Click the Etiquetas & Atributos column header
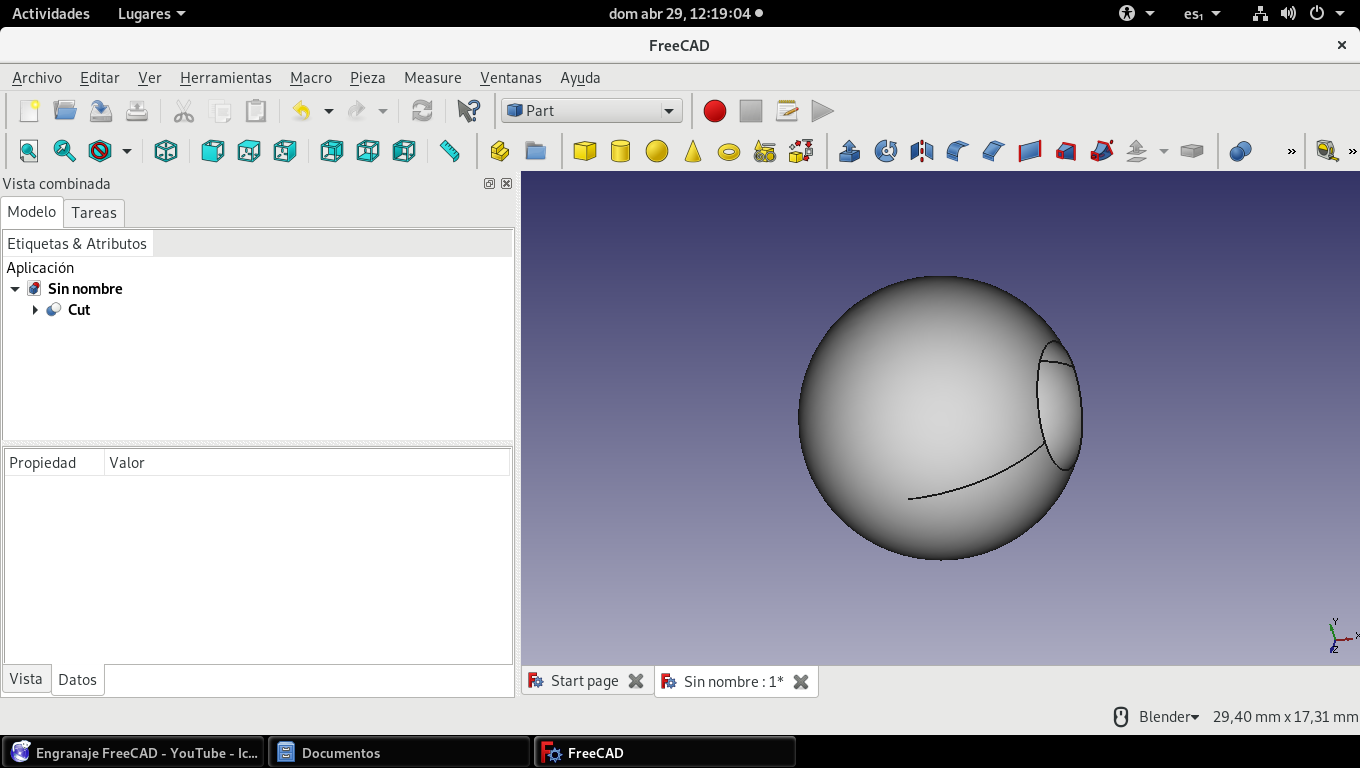Viewport: 1360px width, 768px height. pyautogui.click(x=77, y=243)
